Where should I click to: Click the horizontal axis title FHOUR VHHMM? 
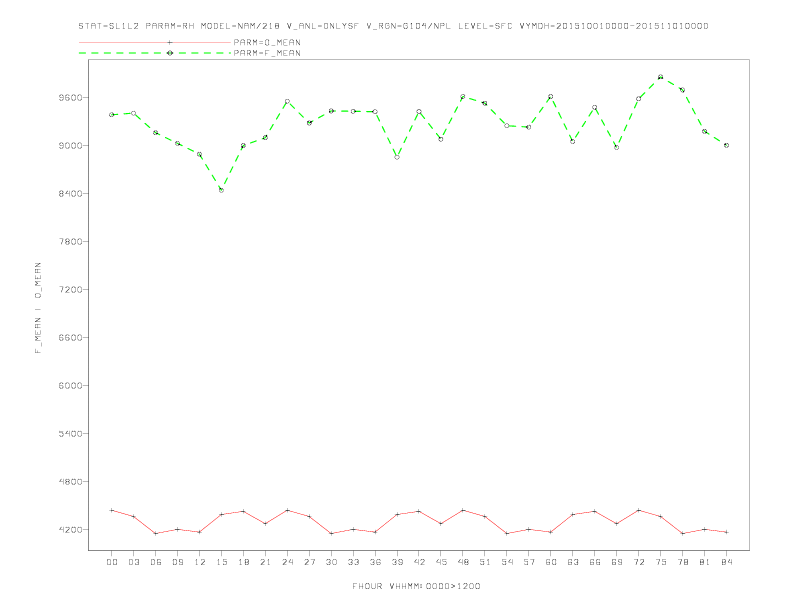[x=416, y=586]
